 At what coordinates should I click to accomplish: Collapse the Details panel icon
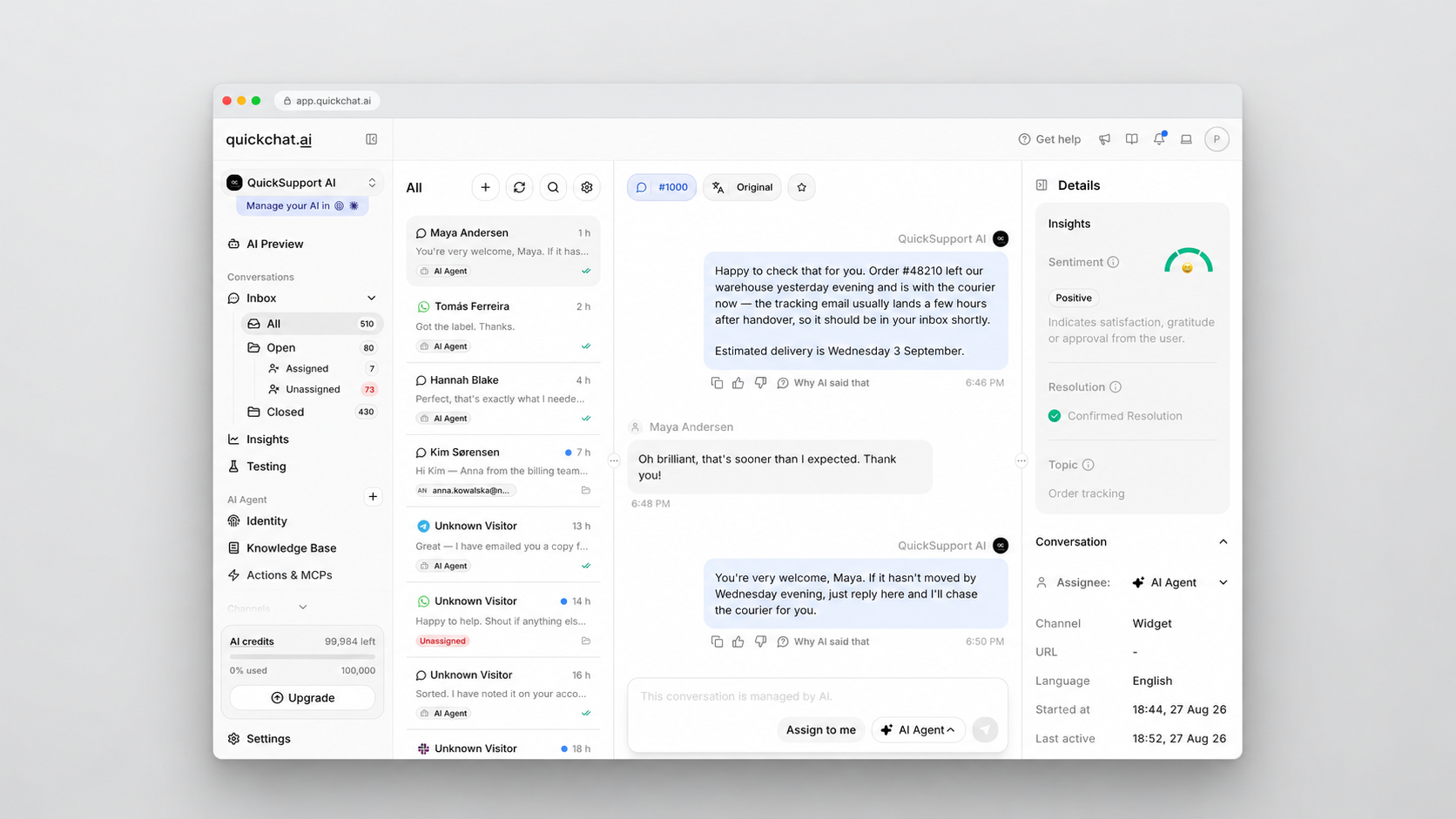tap(1041, 185)
